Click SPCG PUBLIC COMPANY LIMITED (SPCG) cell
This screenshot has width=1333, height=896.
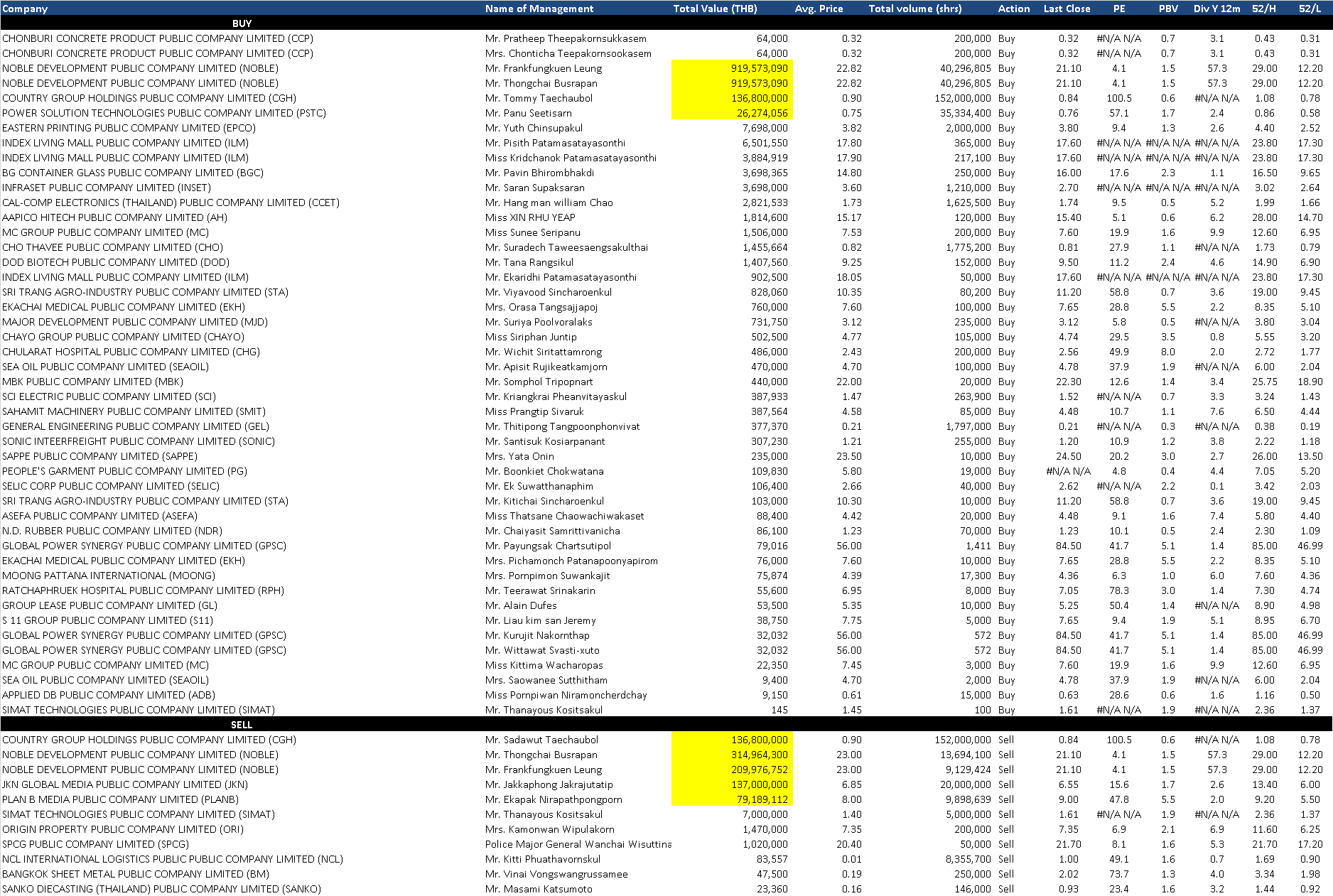click(x=95, y=844)
